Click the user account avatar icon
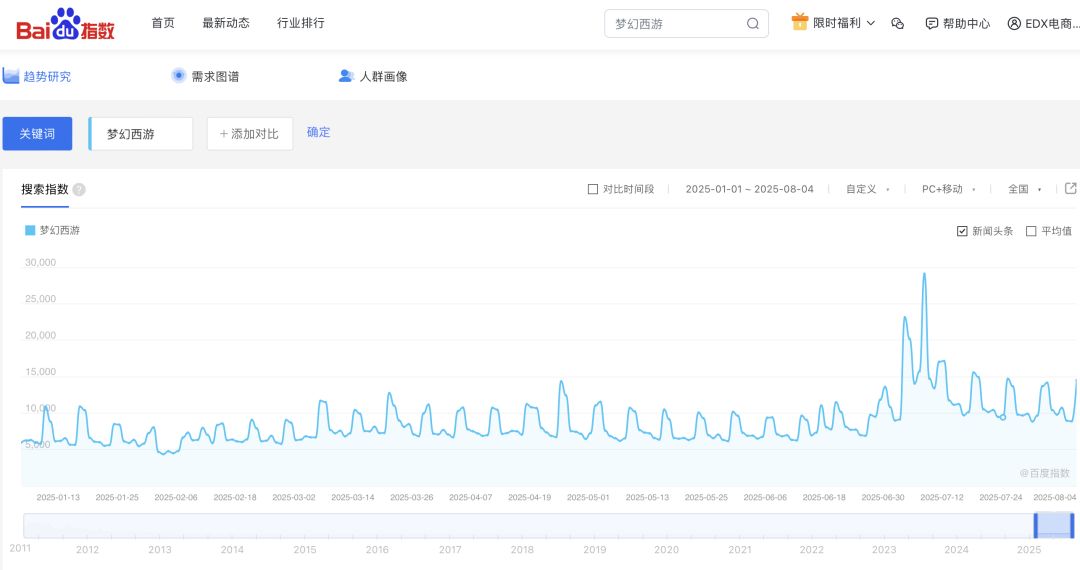Screen dimensions: 1080x570 tap(1014, 23)
